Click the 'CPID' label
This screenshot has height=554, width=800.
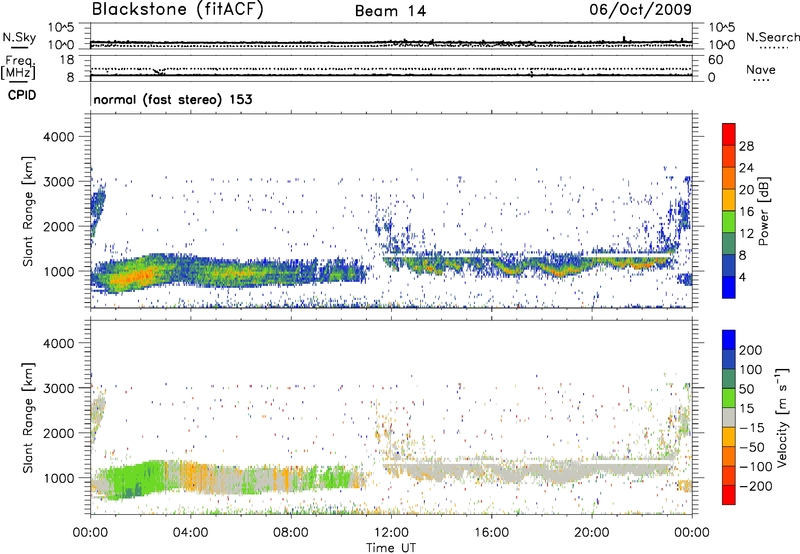click(x=22, y=95)
